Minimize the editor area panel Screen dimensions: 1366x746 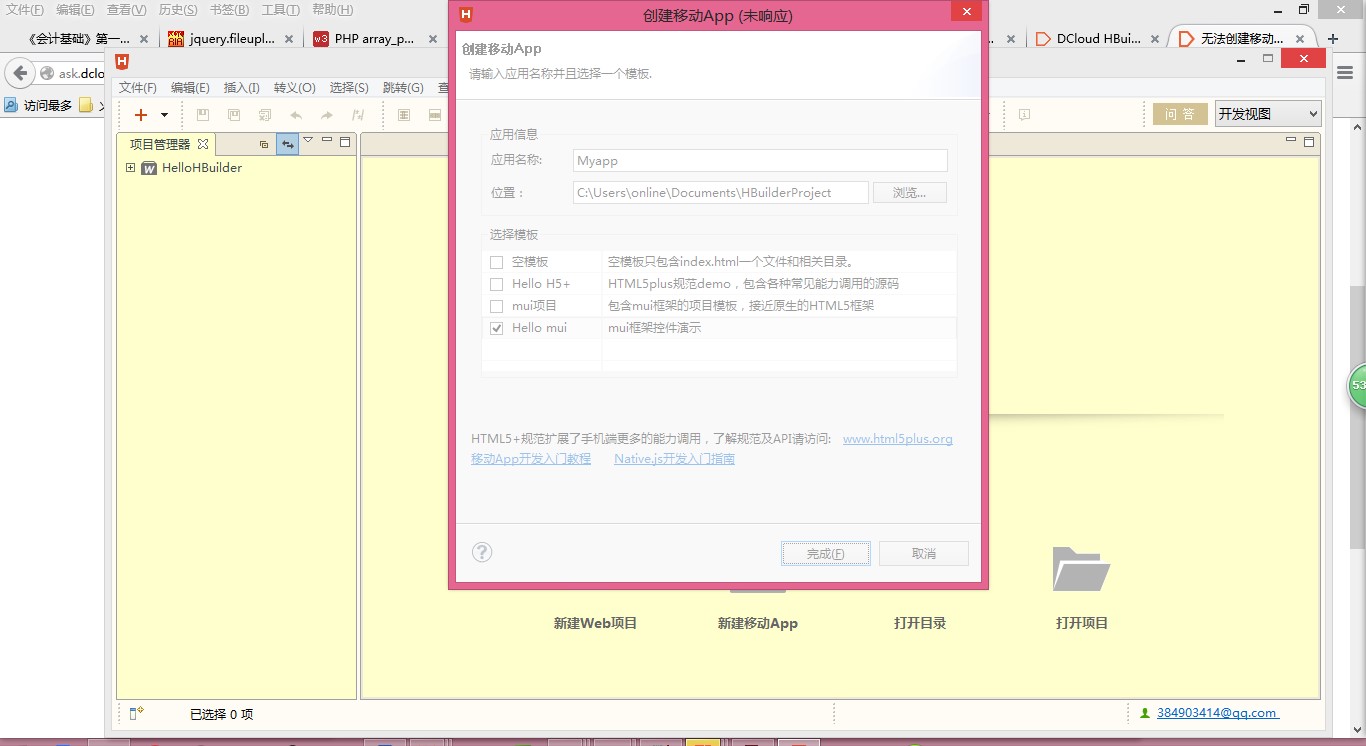(1292, 142)
